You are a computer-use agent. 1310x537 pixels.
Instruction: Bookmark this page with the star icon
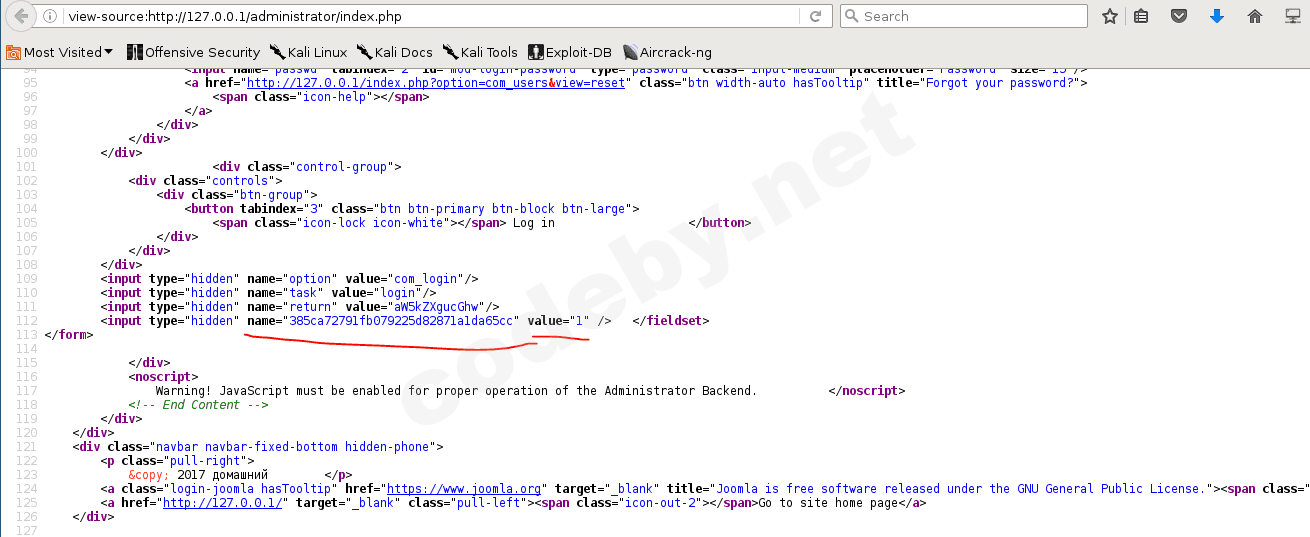coord(1110,16)
